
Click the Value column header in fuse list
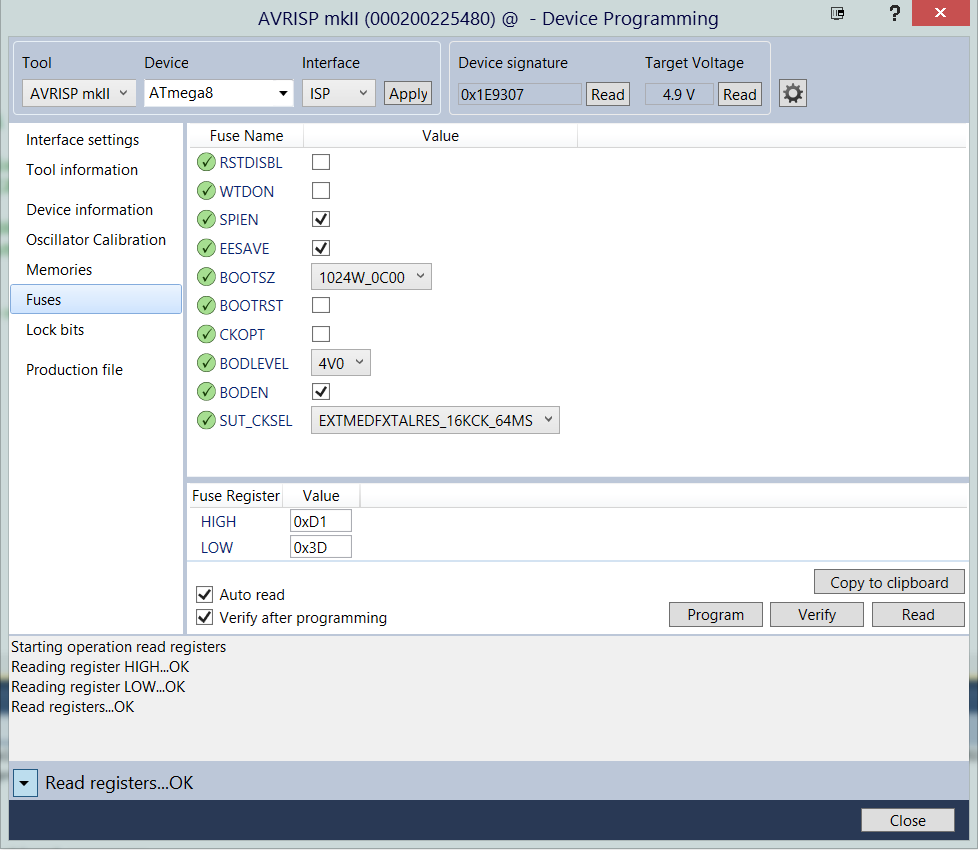tap(440, 135)
